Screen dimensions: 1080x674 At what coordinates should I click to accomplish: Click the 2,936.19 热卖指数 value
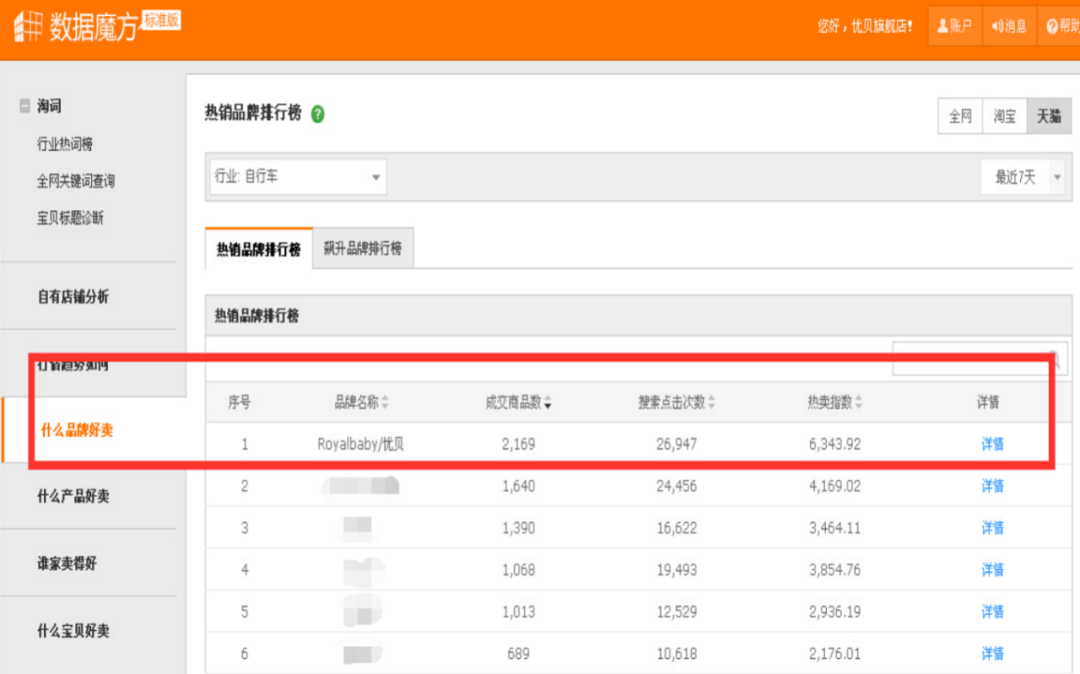pyautogui.click(x=835, y=612)
